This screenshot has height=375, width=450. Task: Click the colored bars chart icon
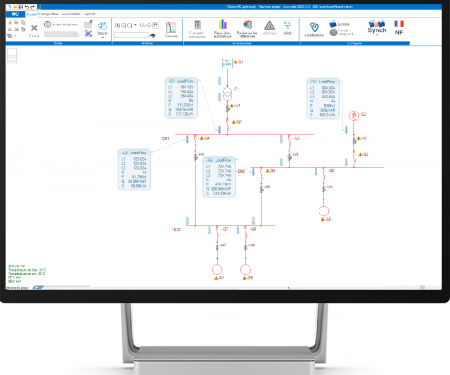point(222,25)
